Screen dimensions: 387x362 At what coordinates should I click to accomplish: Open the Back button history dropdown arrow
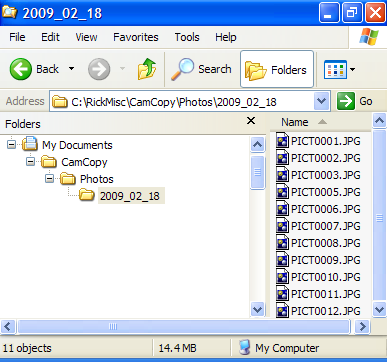pos(71,69)
